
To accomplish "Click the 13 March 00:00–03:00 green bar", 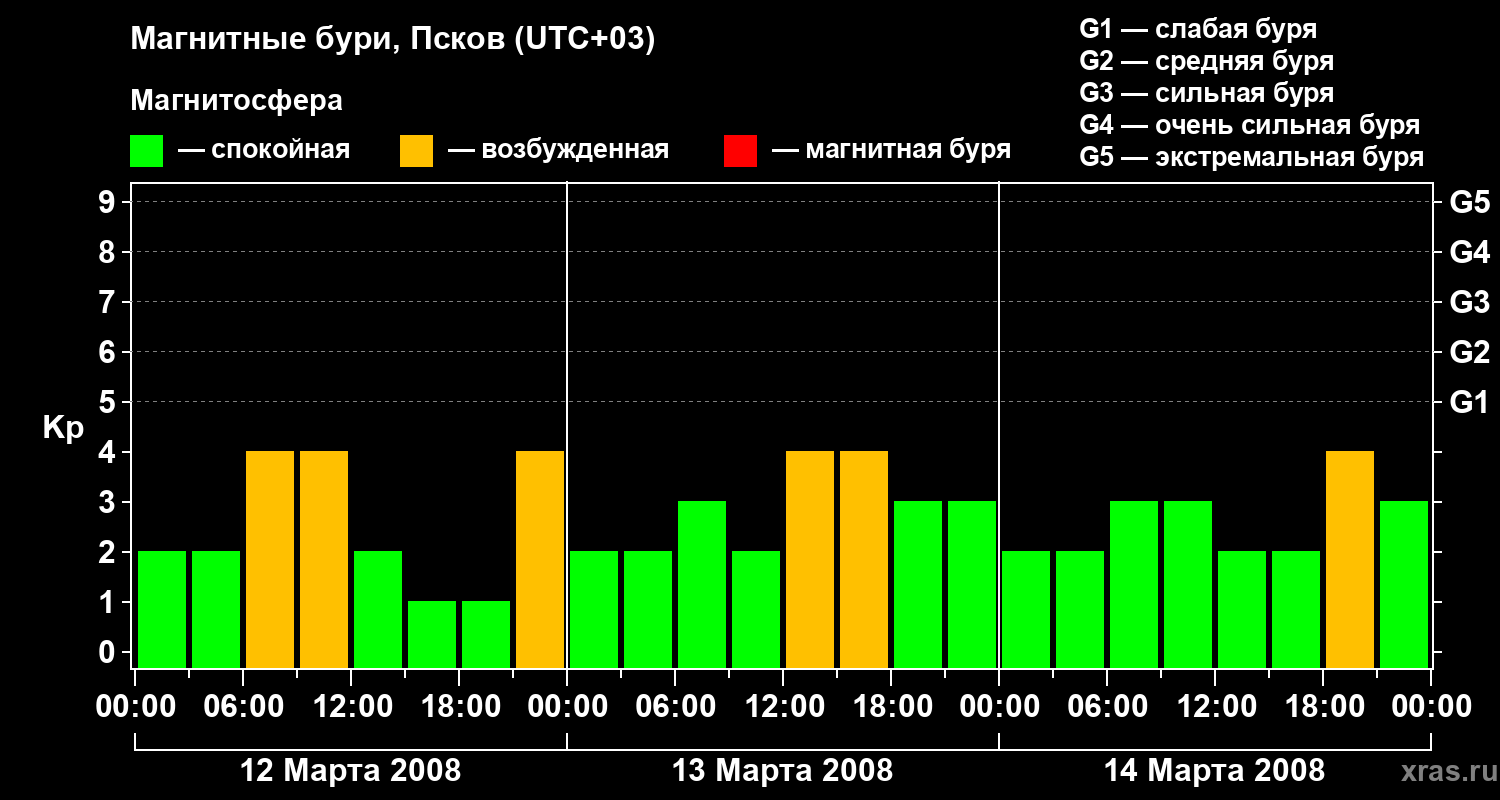I will pyautogui.click(x=594, y=609).
